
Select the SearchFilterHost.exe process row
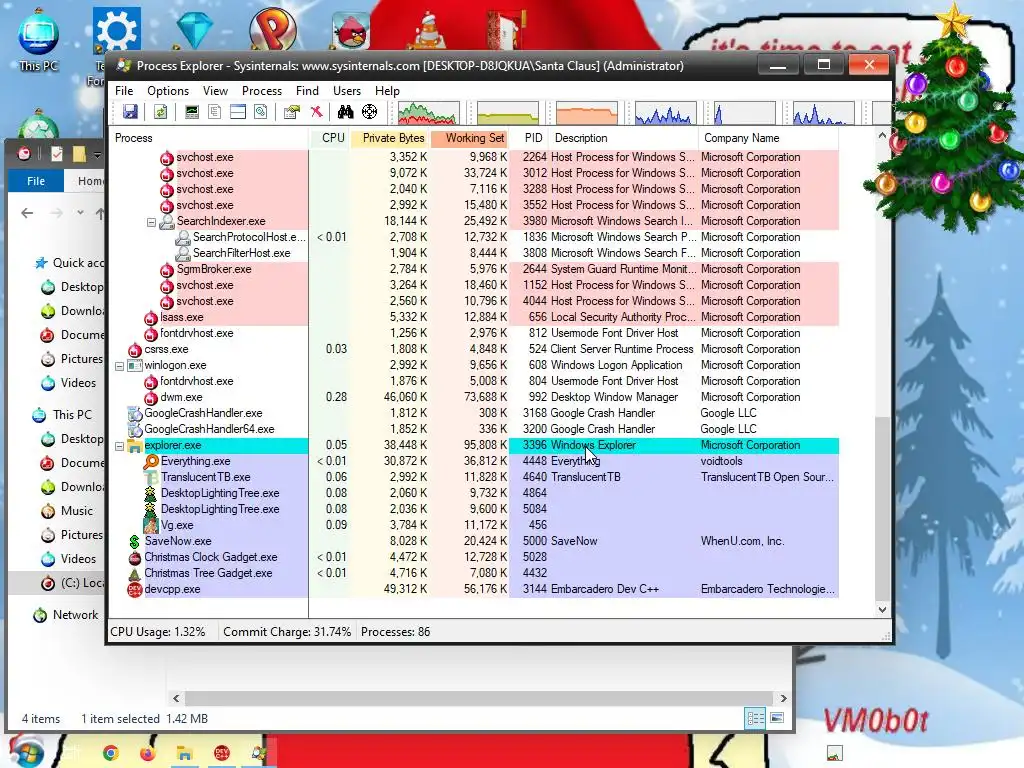coord(474,253)
